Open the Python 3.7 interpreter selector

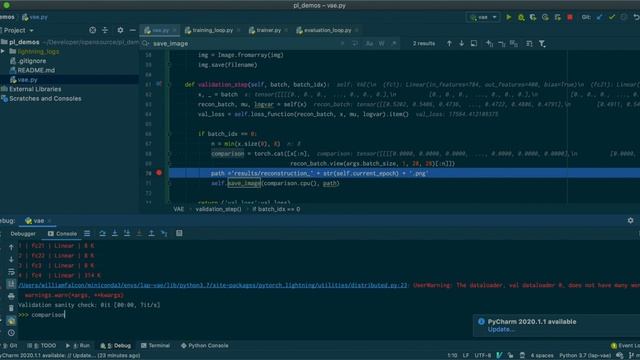[x=585, y=356]
